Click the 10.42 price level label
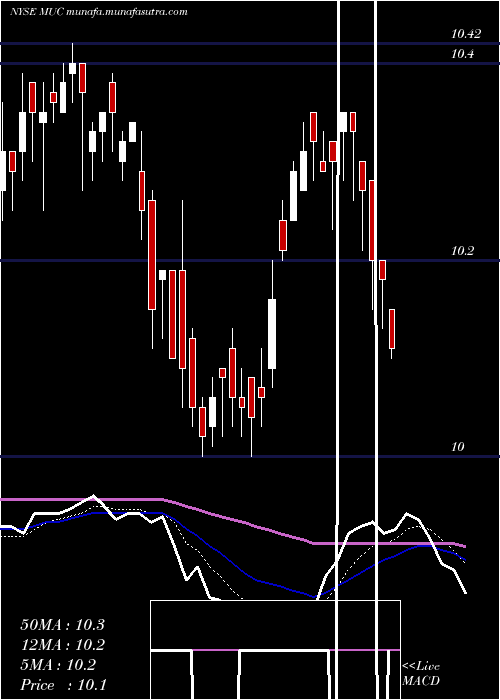 click(x=466, y=33)
